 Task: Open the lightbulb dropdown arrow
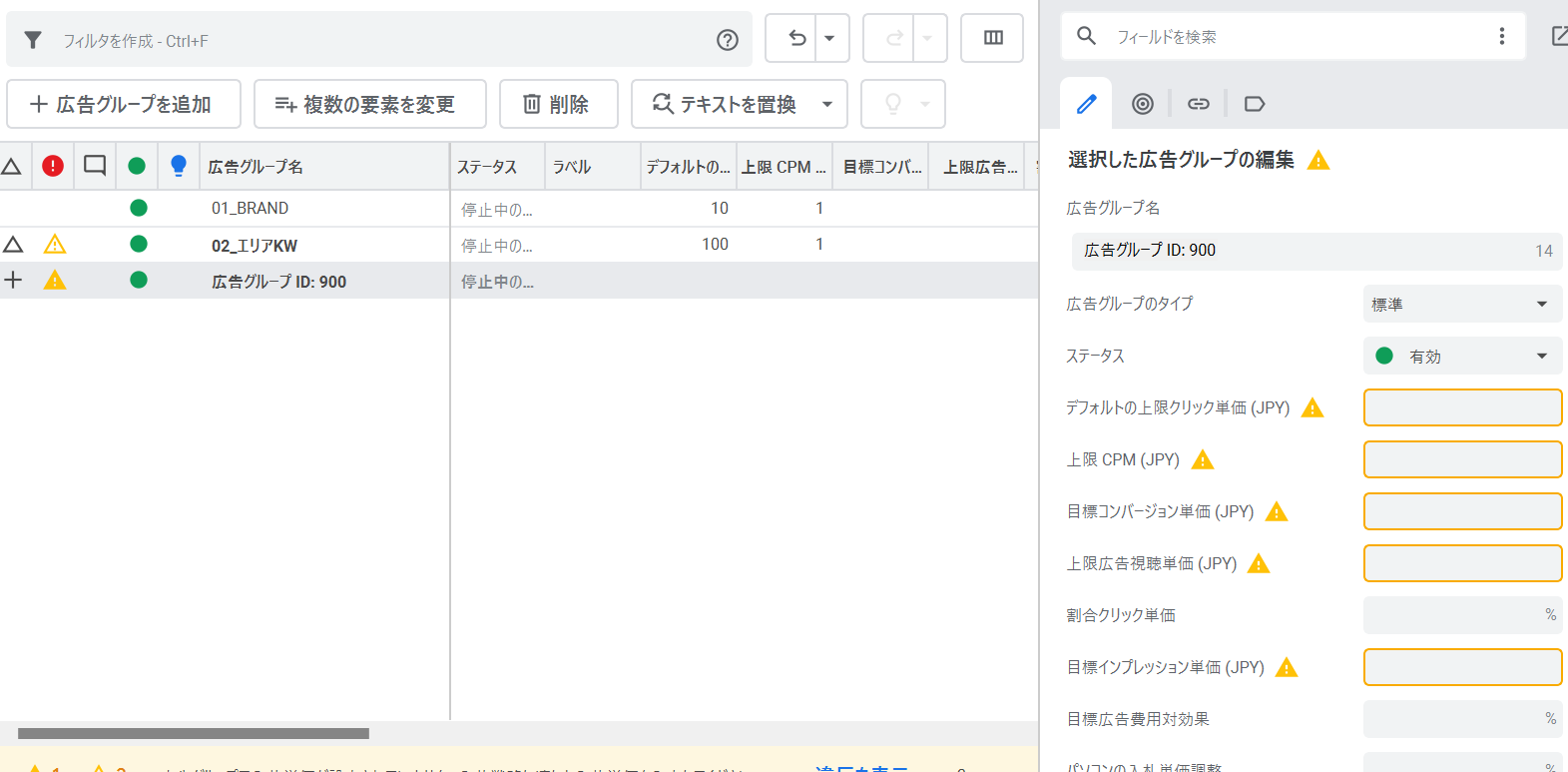coord(925,104)
